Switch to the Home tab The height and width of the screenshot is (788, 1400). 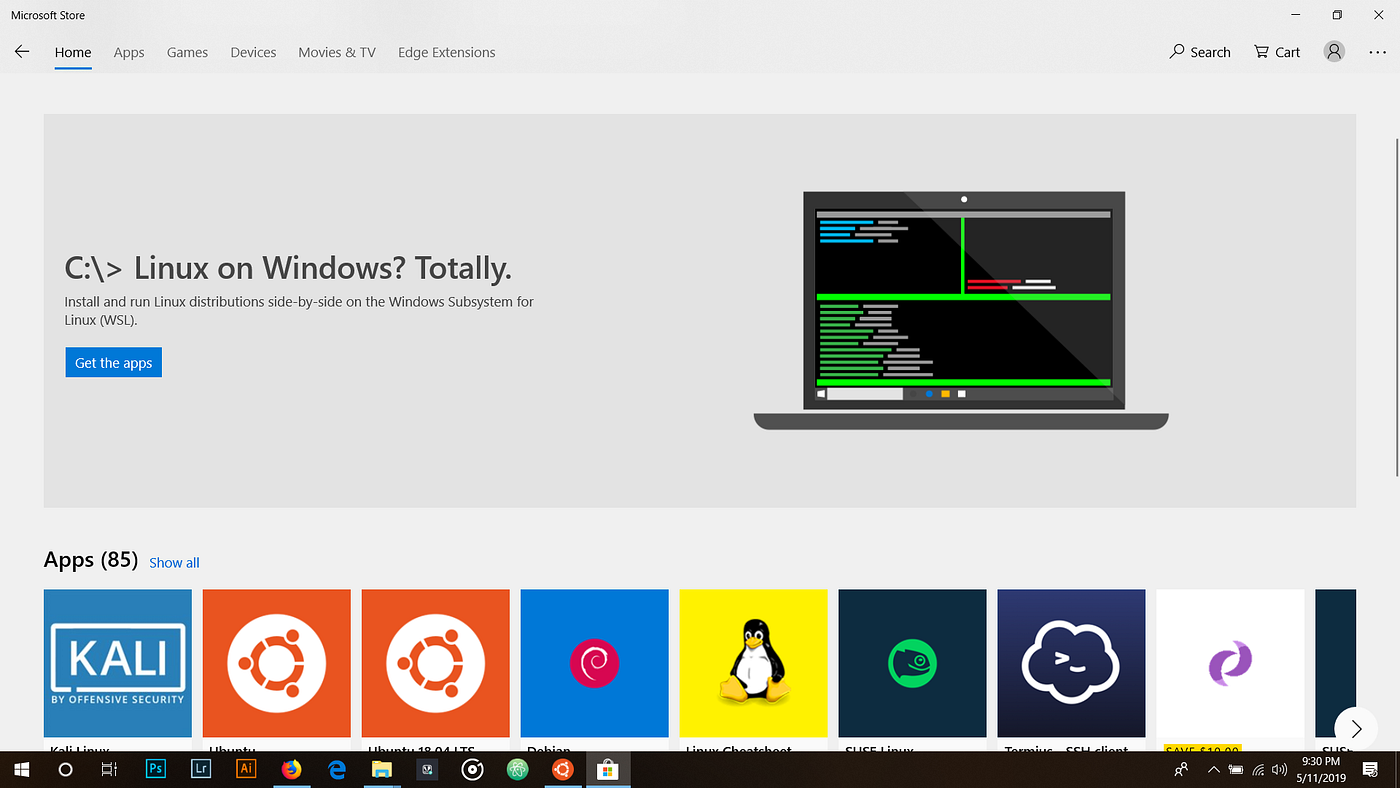[73, 52]
